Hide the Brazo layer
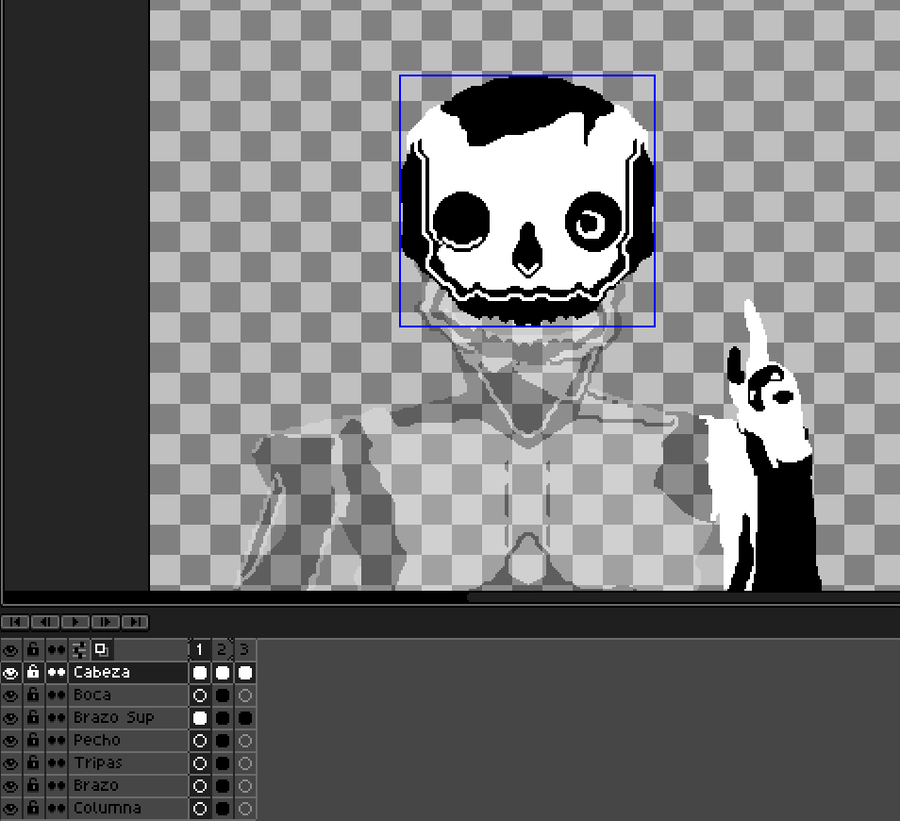Screen dimensions: 900x821 pyautogui.click(x=11, y=786)
